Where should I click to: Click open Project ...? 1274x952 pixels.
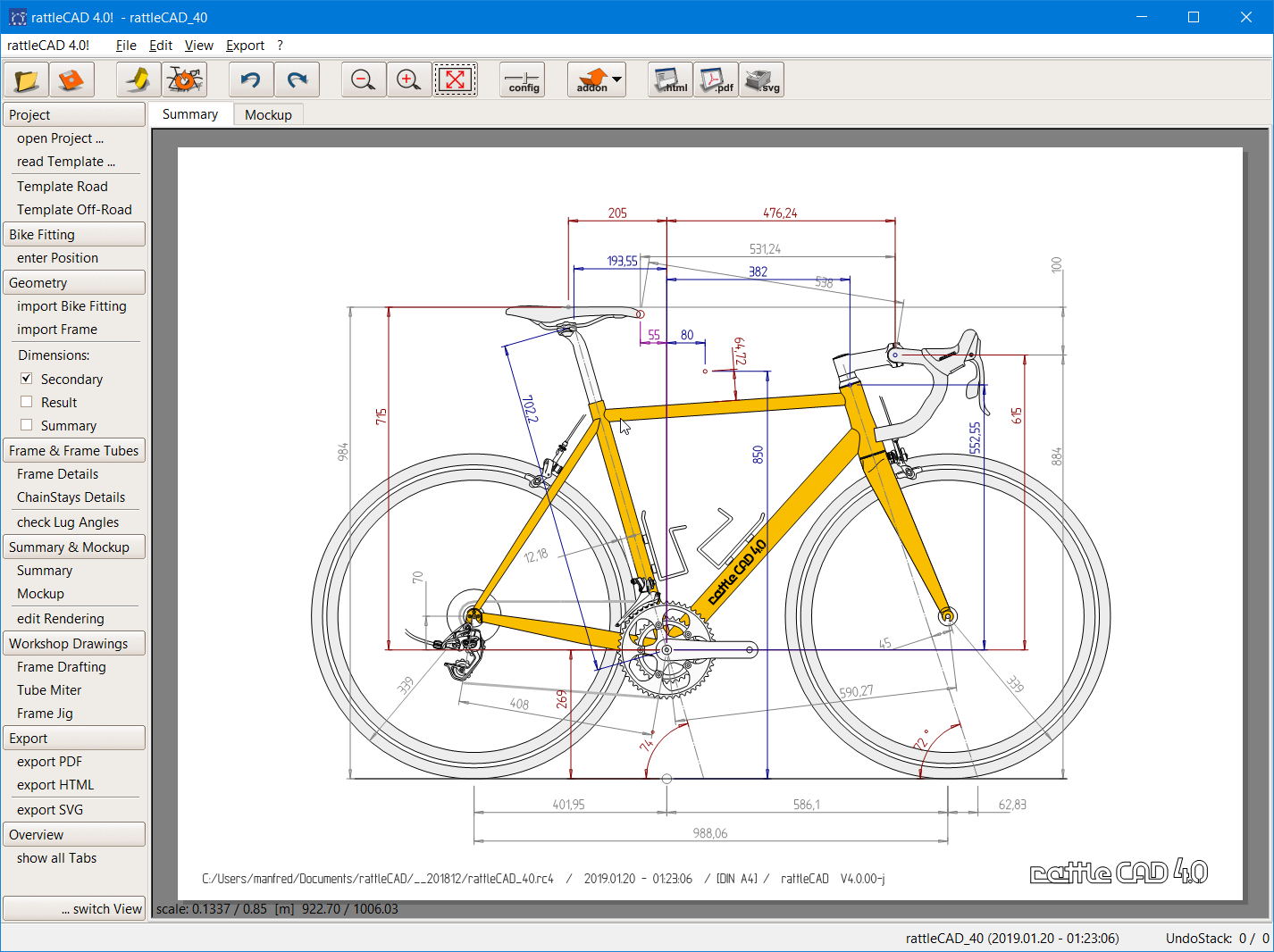pyautogui.click(x=60, y=138)
